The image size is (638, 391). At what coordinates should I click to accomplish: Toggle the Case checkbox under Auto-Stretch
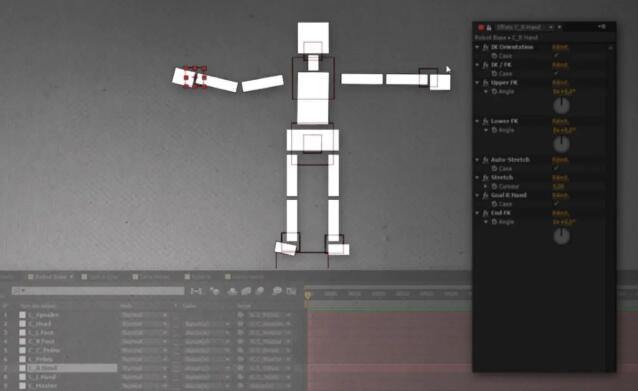point(556,168)
